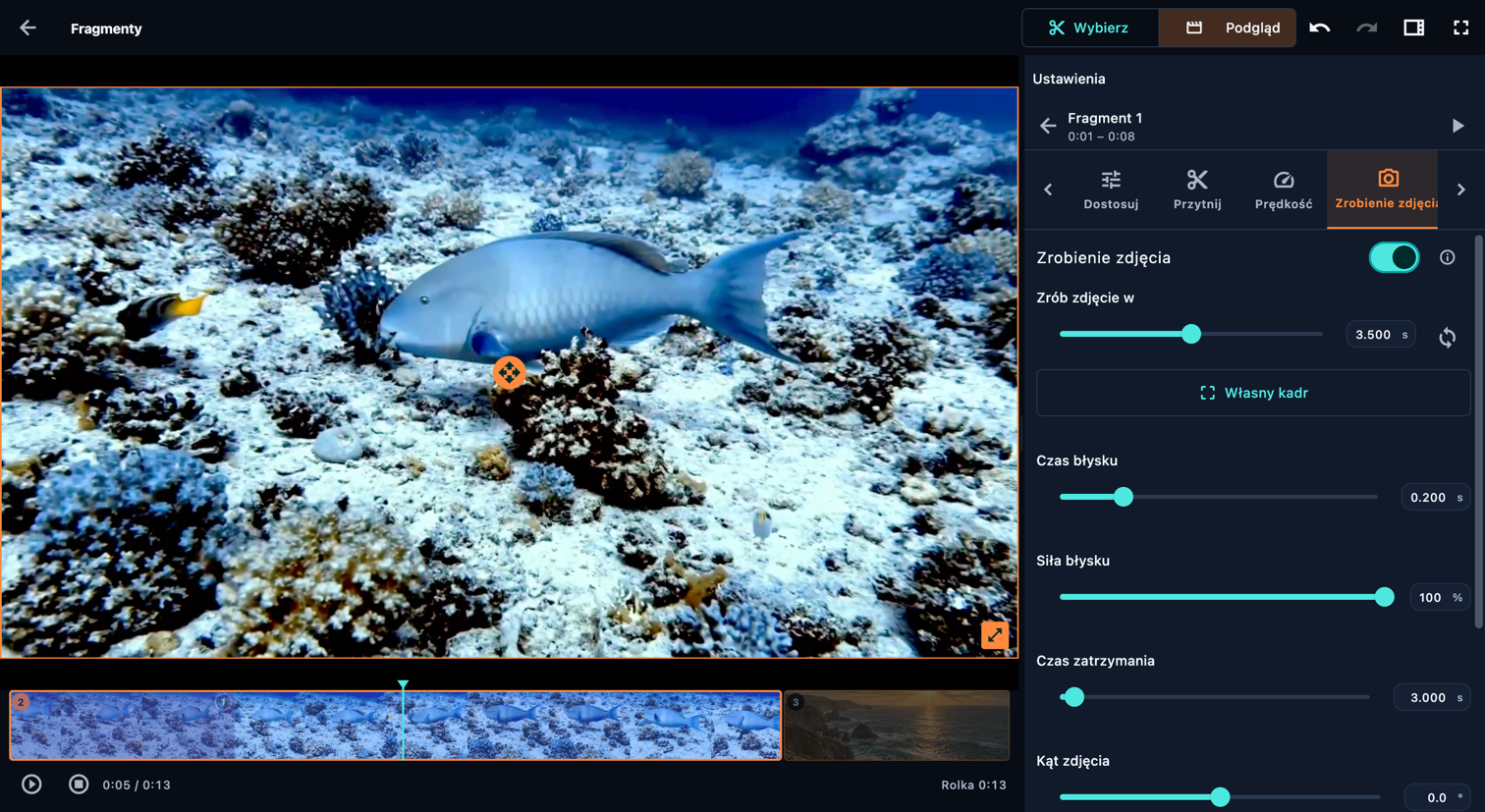Return from Fragment 1 using back arrow

(x=1048, y=126)
